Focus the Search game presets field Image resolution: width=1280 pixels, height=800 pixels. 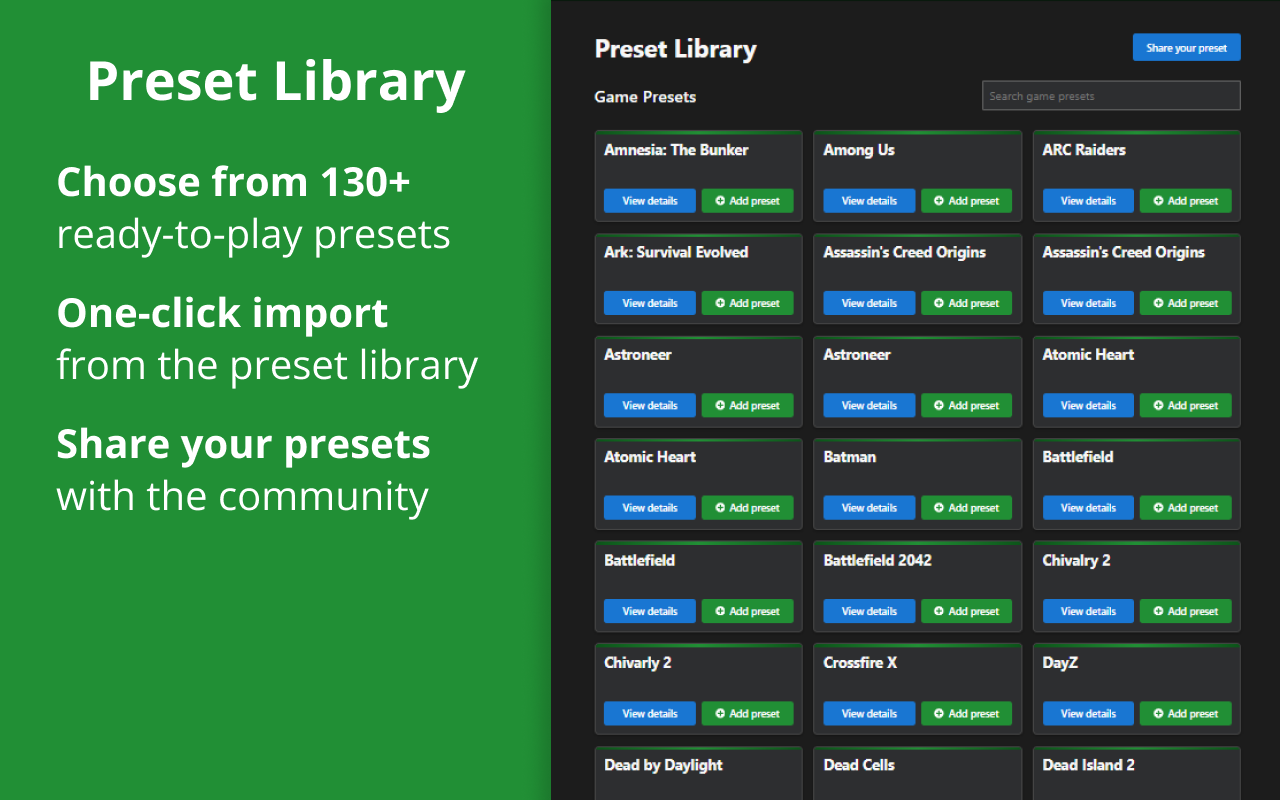pyautogui.click(x=1111, y=96)
